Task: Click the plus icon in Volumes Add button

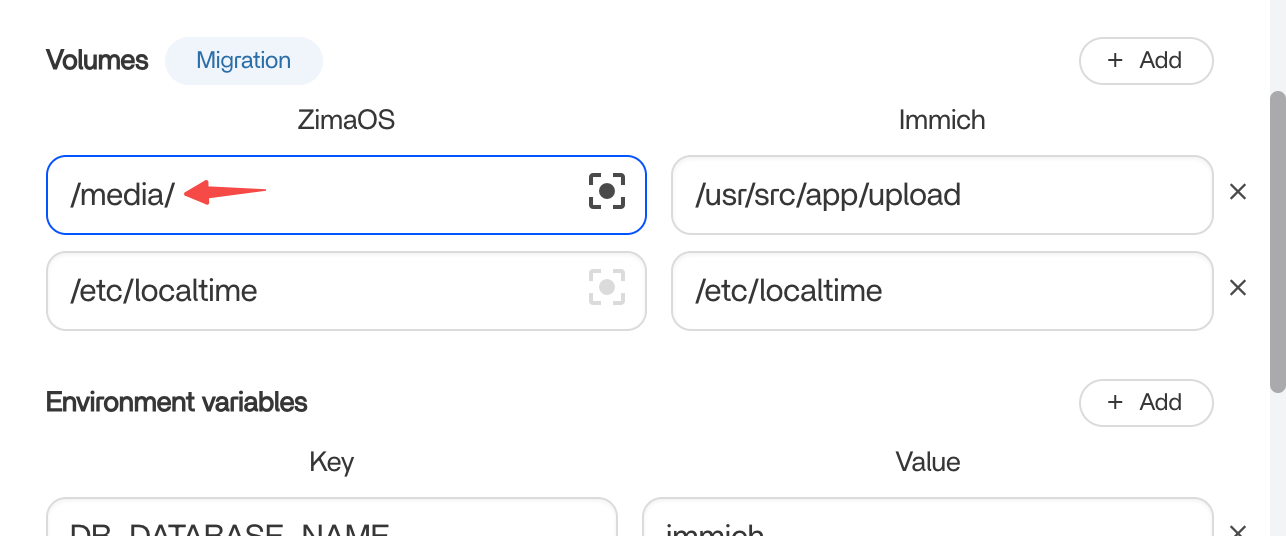Action: click(x=1115, y=61)
